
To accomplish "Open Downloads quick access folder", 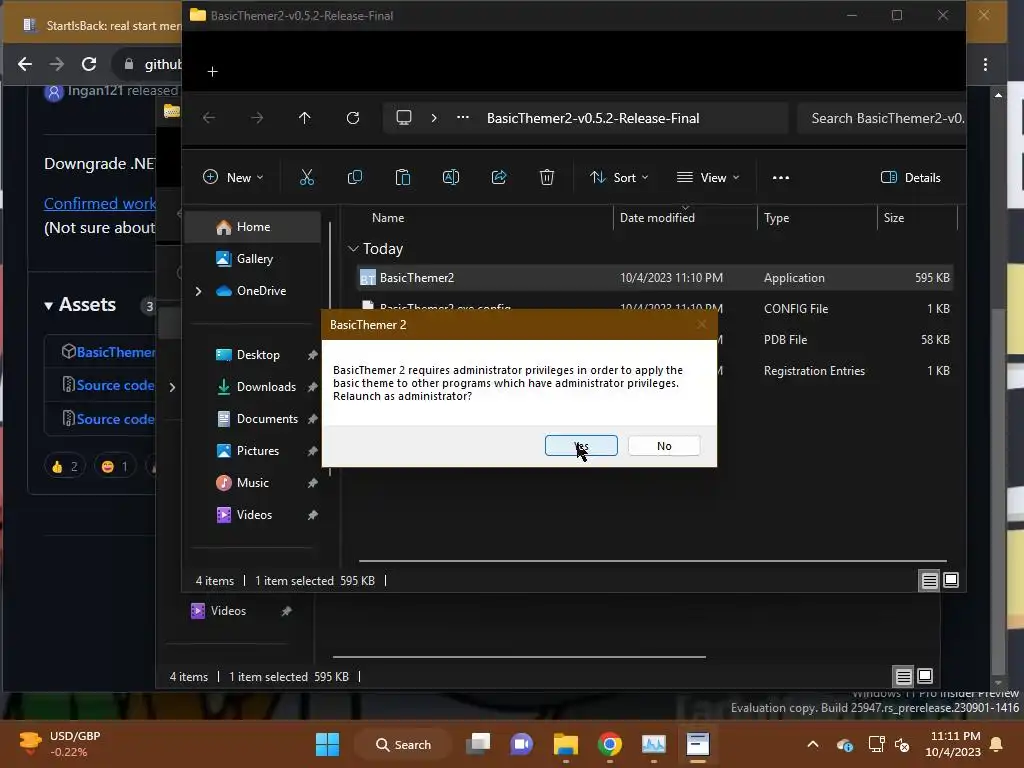I will [257, 387].
